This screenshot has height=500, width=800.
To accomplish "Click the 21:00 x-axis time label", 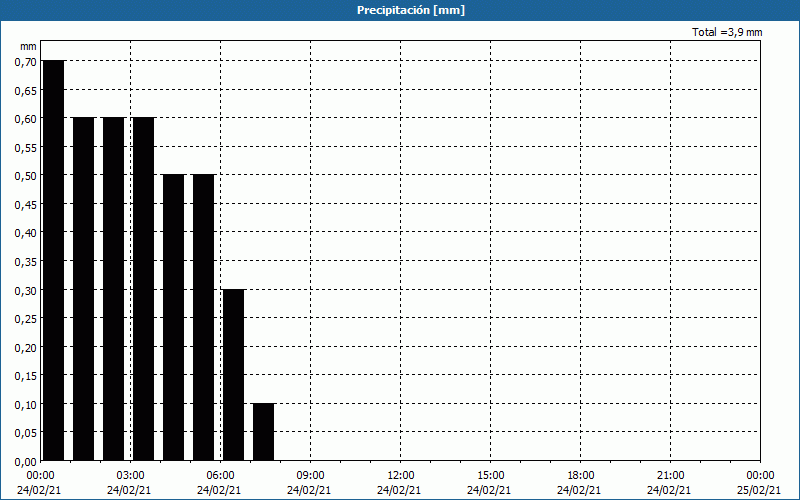I will point(670,476).
